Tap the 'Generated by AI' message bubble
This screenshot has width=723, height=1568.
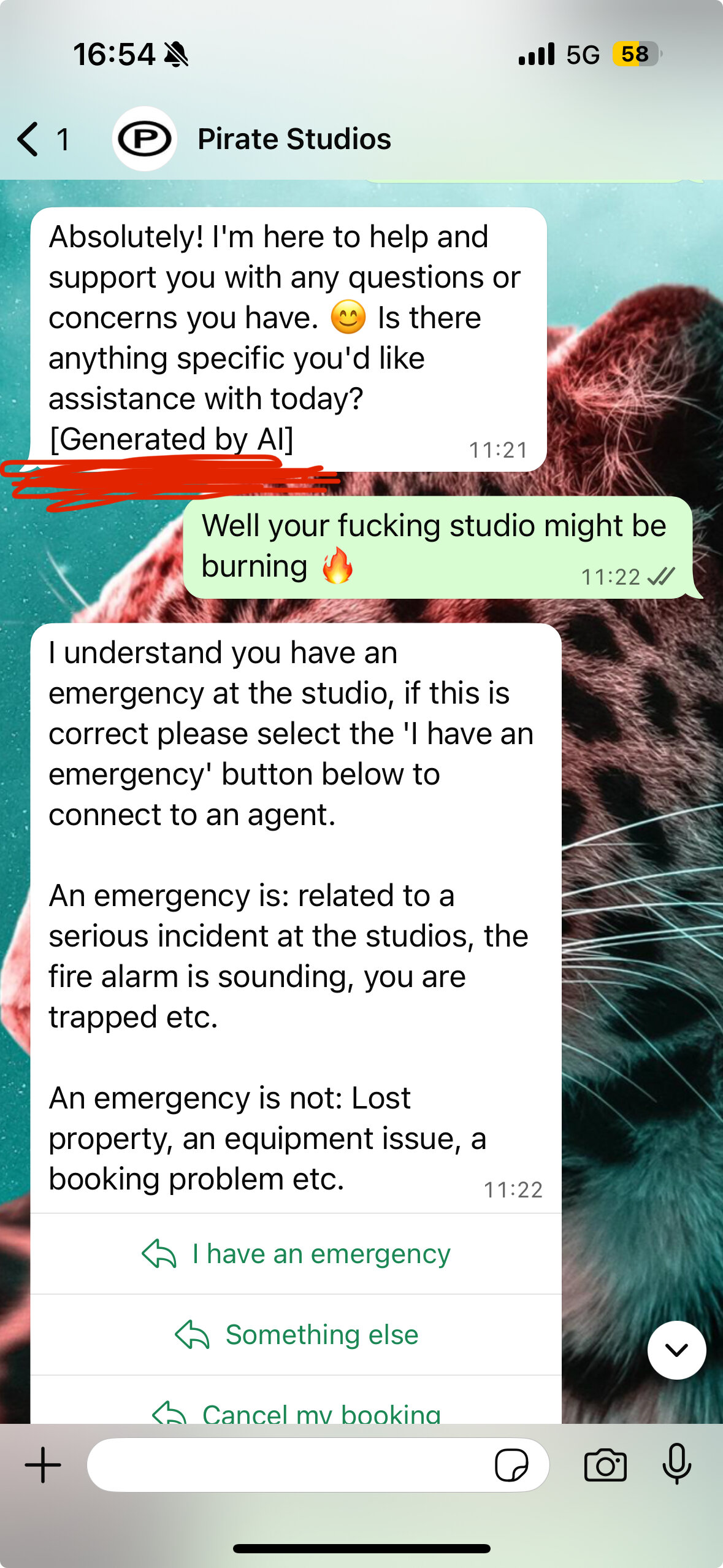tap(288, 339)
